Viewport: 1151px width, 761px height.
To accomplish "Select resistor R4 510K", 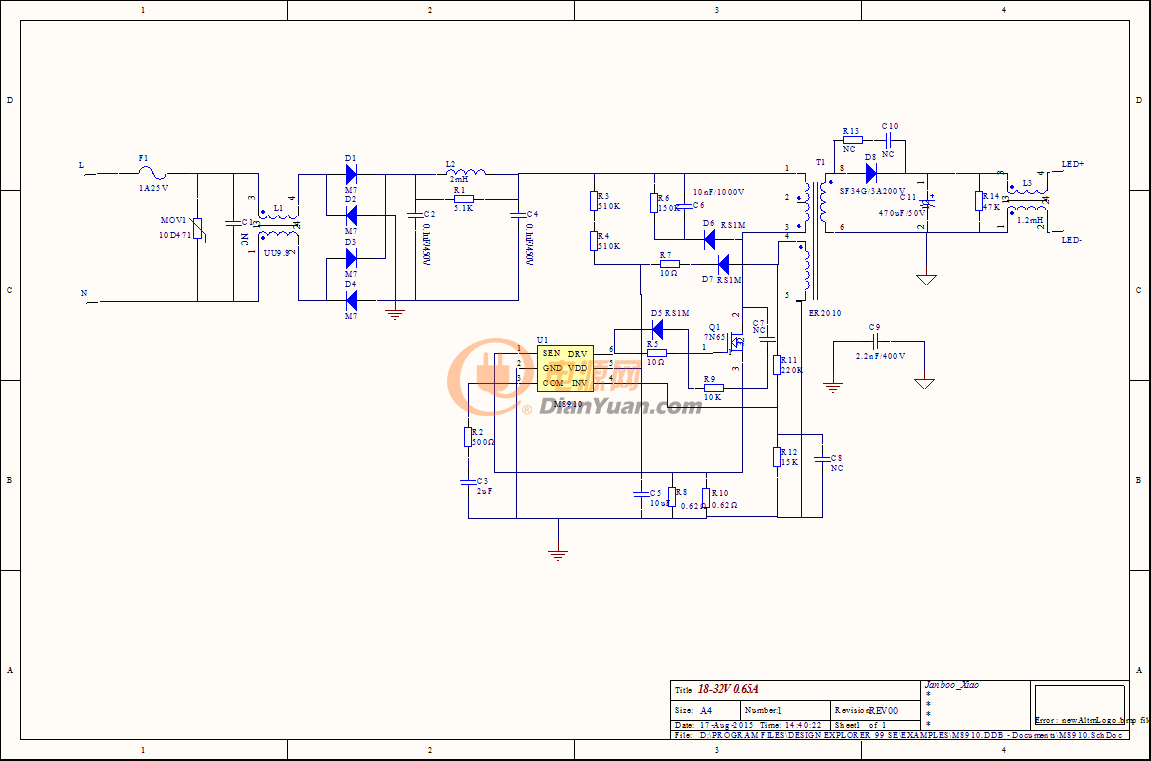I will pos(594,240).
